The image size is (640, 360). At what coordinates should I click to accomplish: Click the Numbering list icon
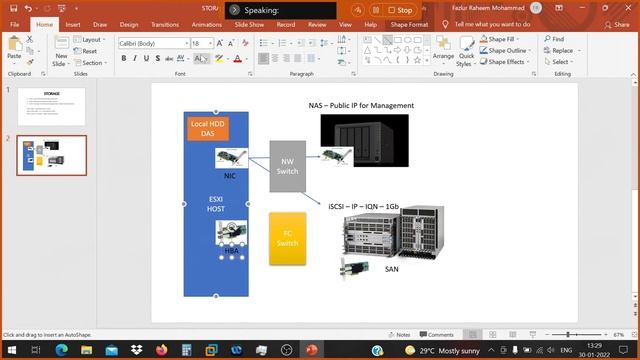click(x=282, y=43)
